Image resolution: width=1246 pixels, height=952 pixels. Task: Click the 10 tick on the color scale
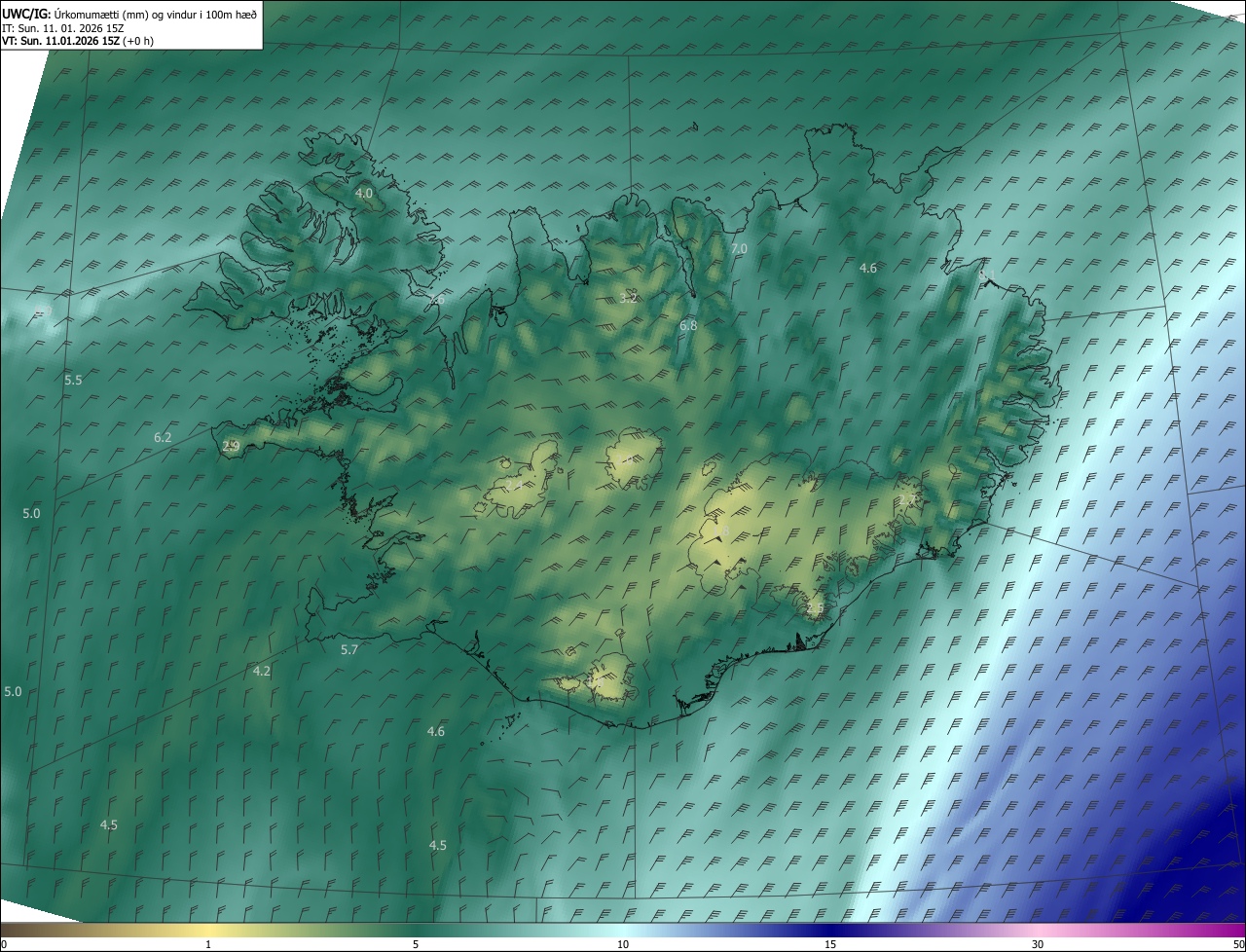click(x=623, y=945)
